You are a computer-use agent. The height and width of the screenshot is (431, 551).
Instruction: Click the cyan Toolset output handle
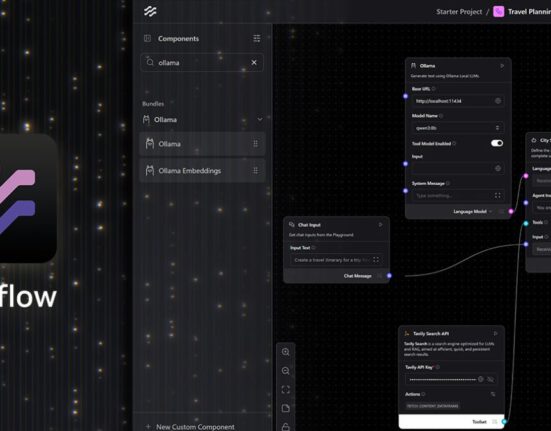point(504,422)
